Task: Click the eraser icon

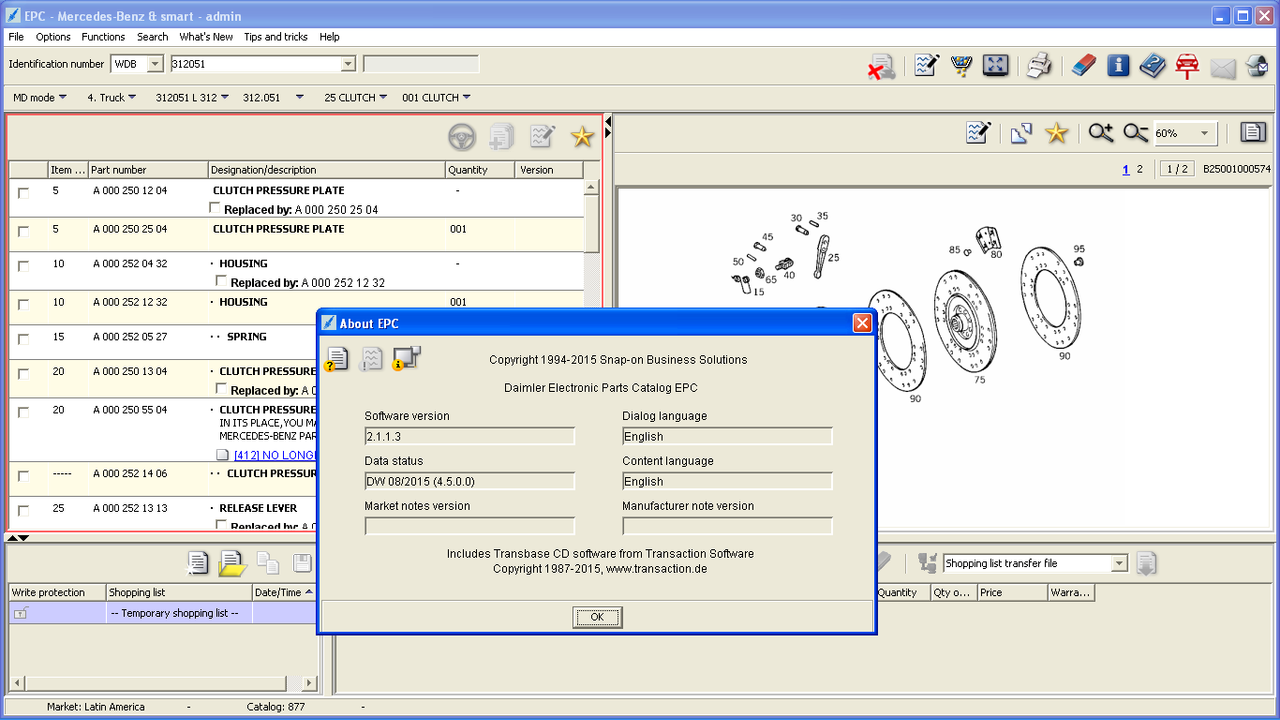Action: click(x=1084, y=66)
